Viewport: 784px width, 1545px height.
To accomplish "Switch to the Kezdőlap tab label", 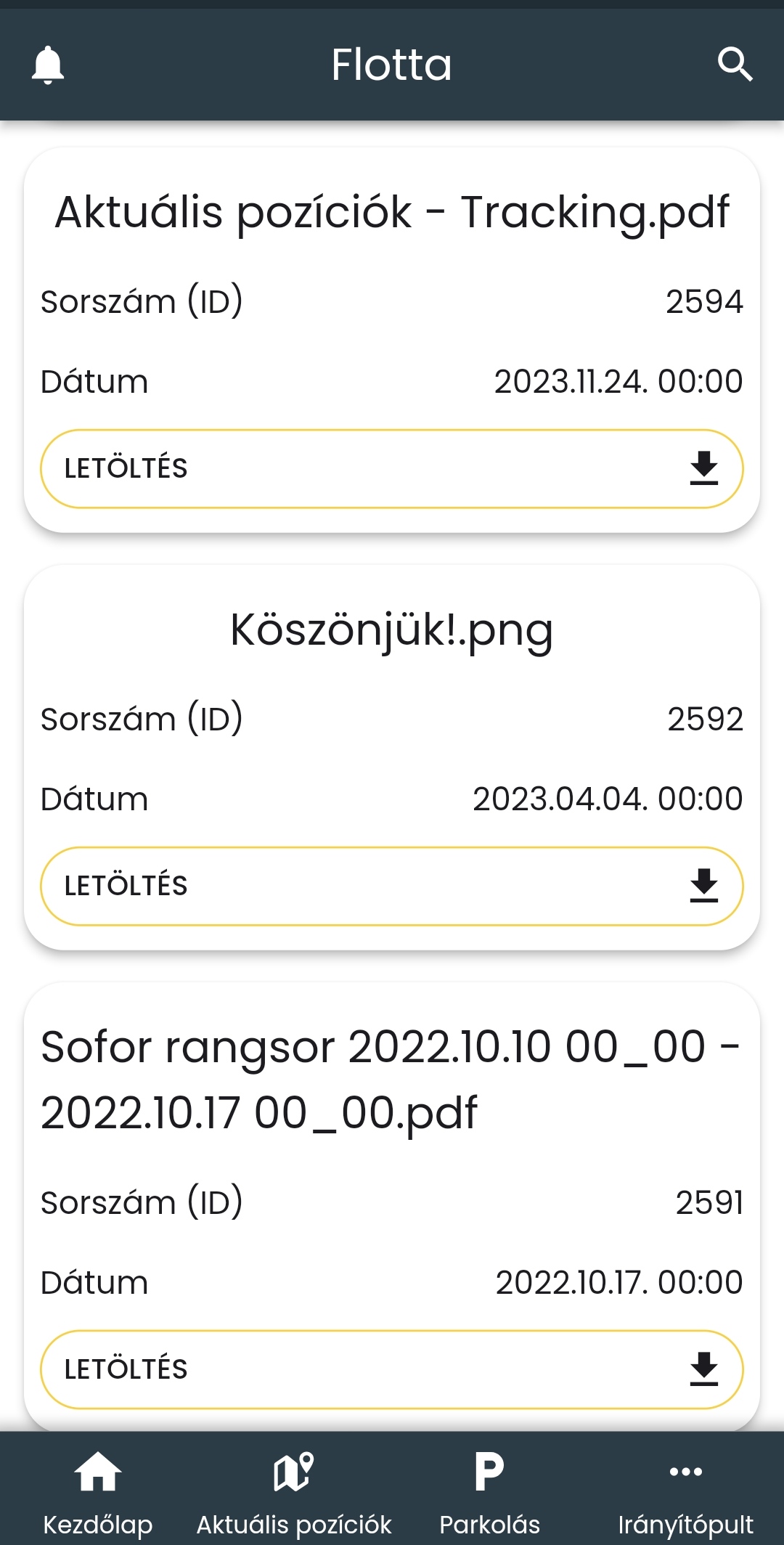I will 98,1524.
